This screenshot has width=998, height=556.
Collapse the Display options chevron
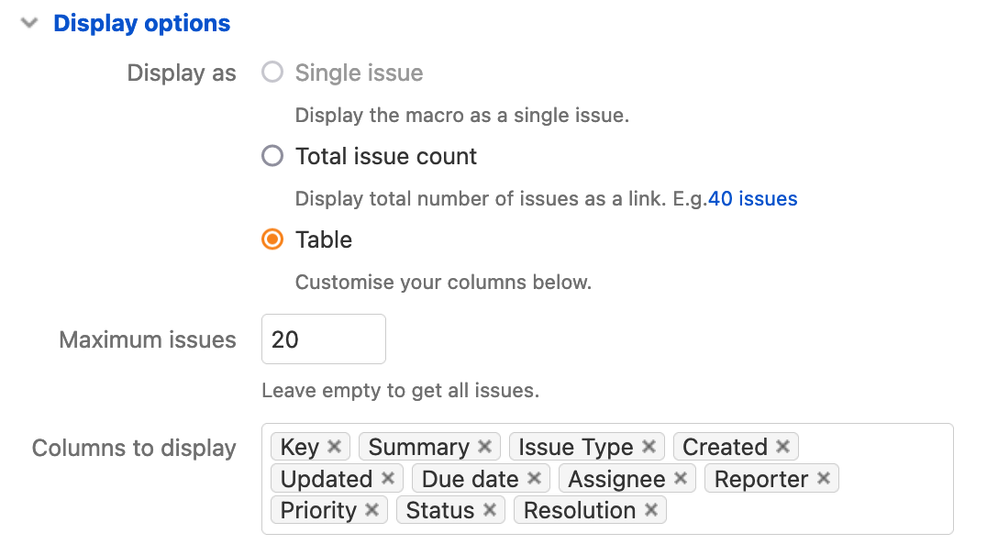point(29,23)
